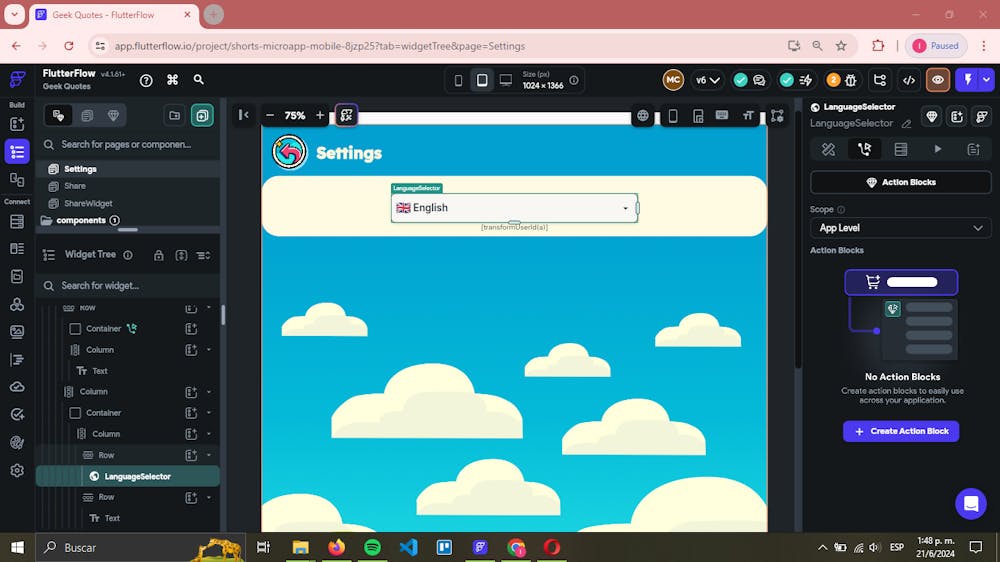The height and width of the screenshot is (562, 1000).
Task: Select the desktop device preview icon
Action: tap(506, 80)
